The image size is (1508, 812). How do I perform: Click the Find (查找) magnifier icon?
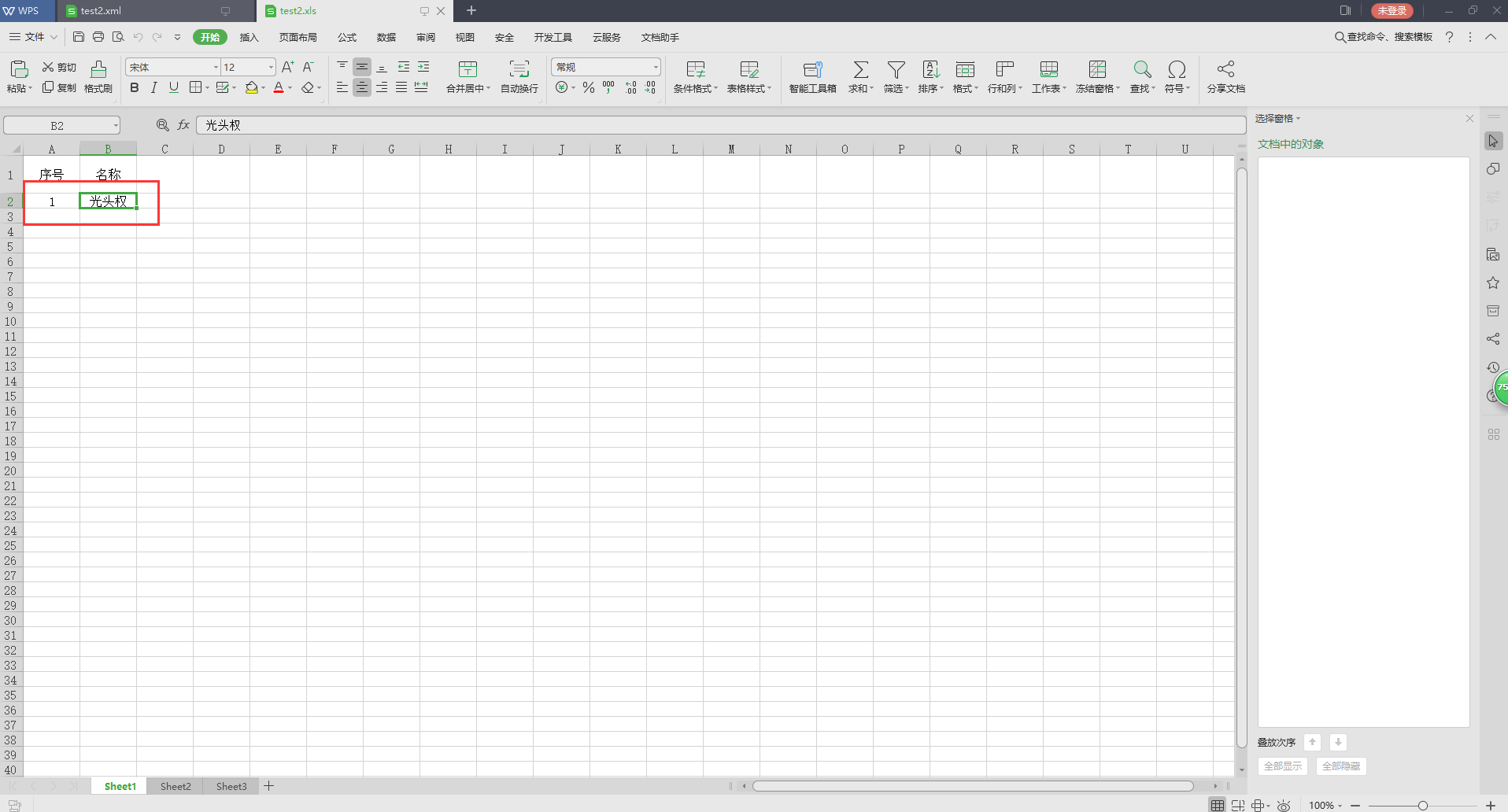point(1142,69)
